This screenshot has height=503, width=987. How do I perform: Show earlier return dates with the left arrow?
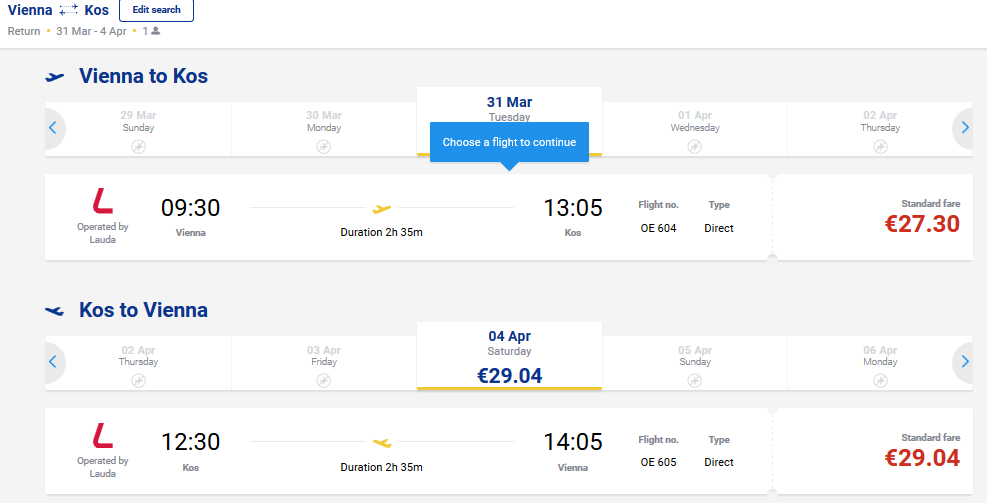[53, 362]
